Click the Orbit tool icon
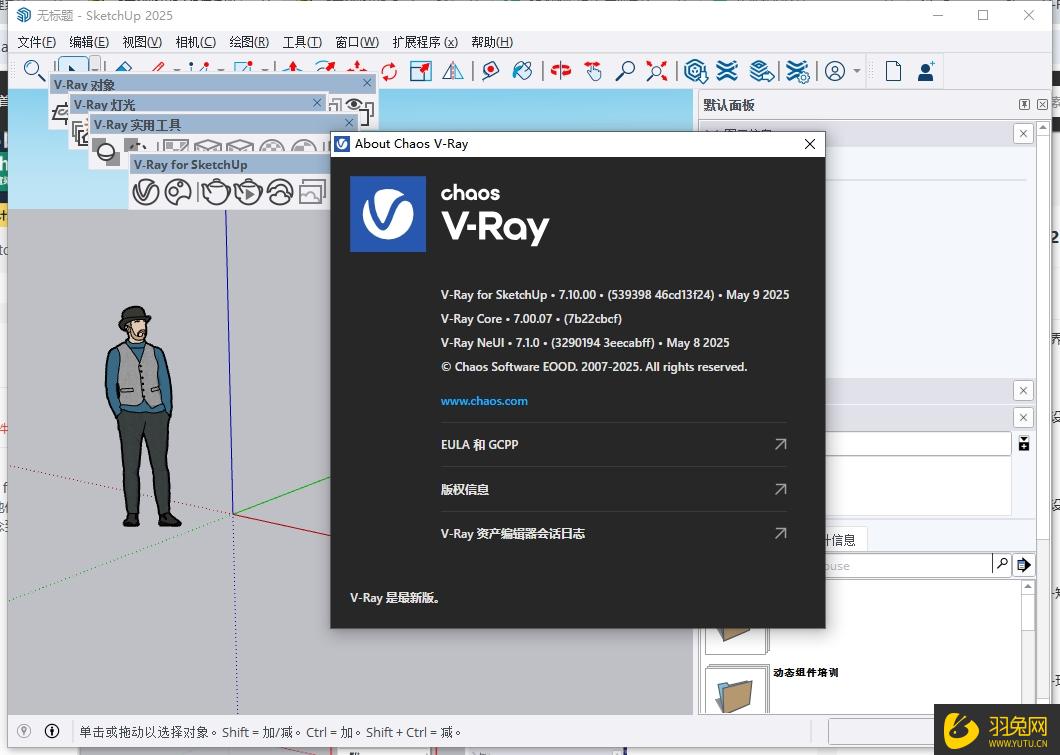Viewport: 1060px width, 755px height. (x=561, y=71)
